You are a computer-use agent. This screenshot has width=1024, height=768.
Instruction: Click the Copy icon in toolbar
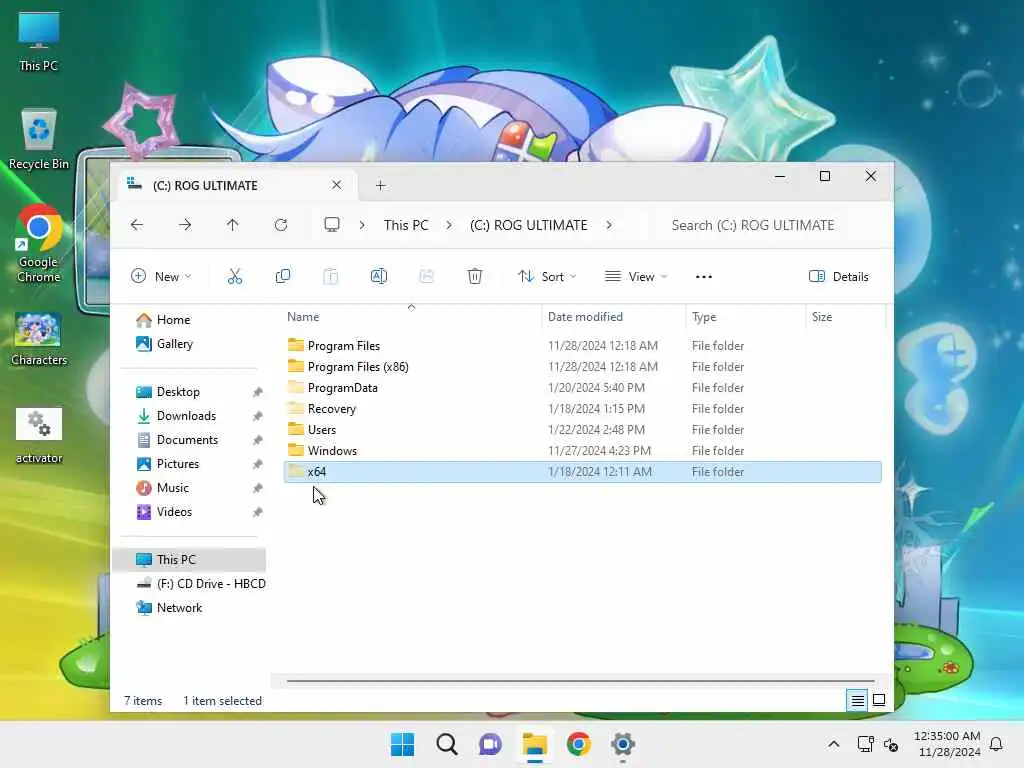pyautogui.click(x=283, y=276)
